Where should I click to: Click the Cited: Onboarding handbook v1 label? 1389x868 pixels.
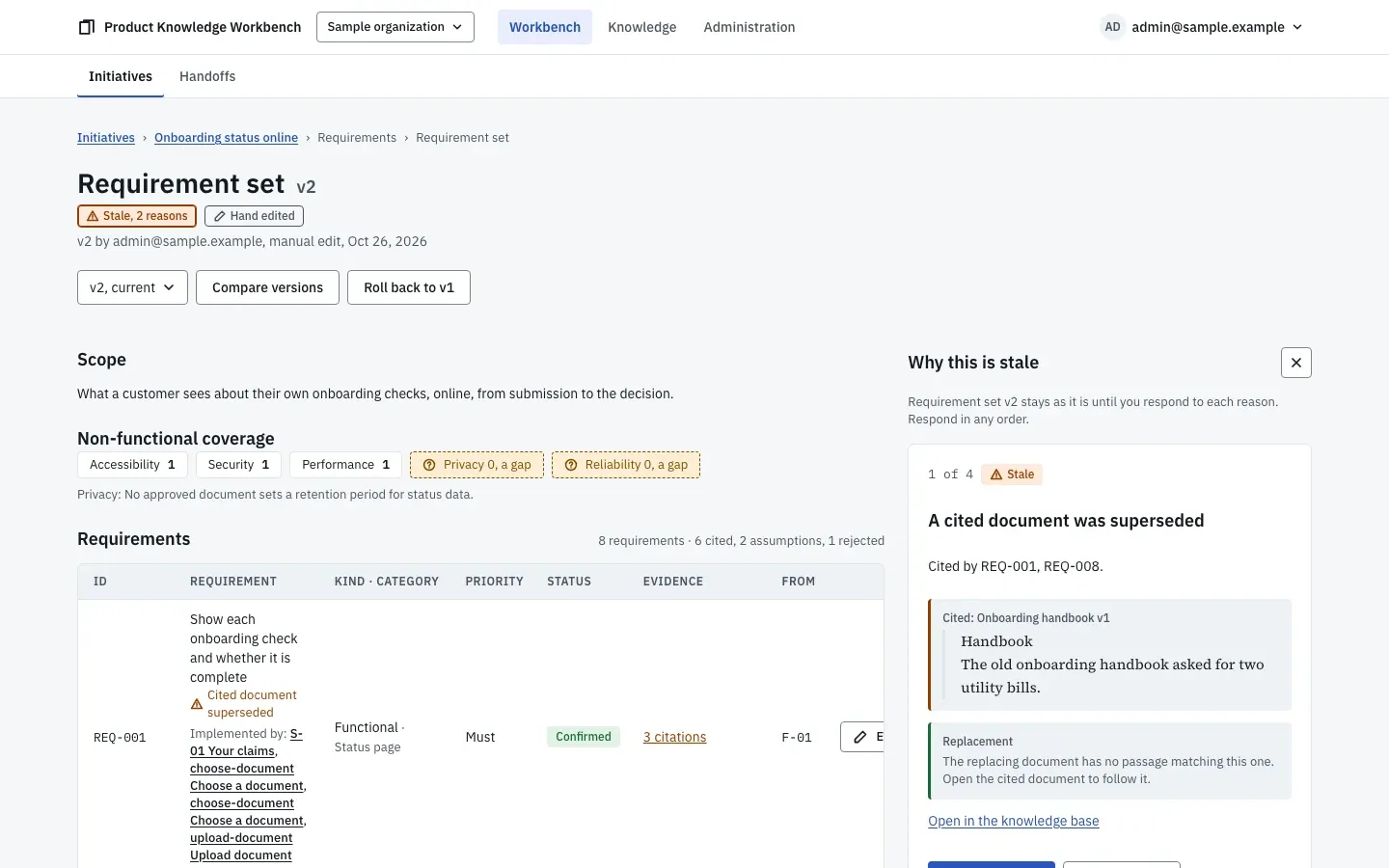tap(1026, 618)
